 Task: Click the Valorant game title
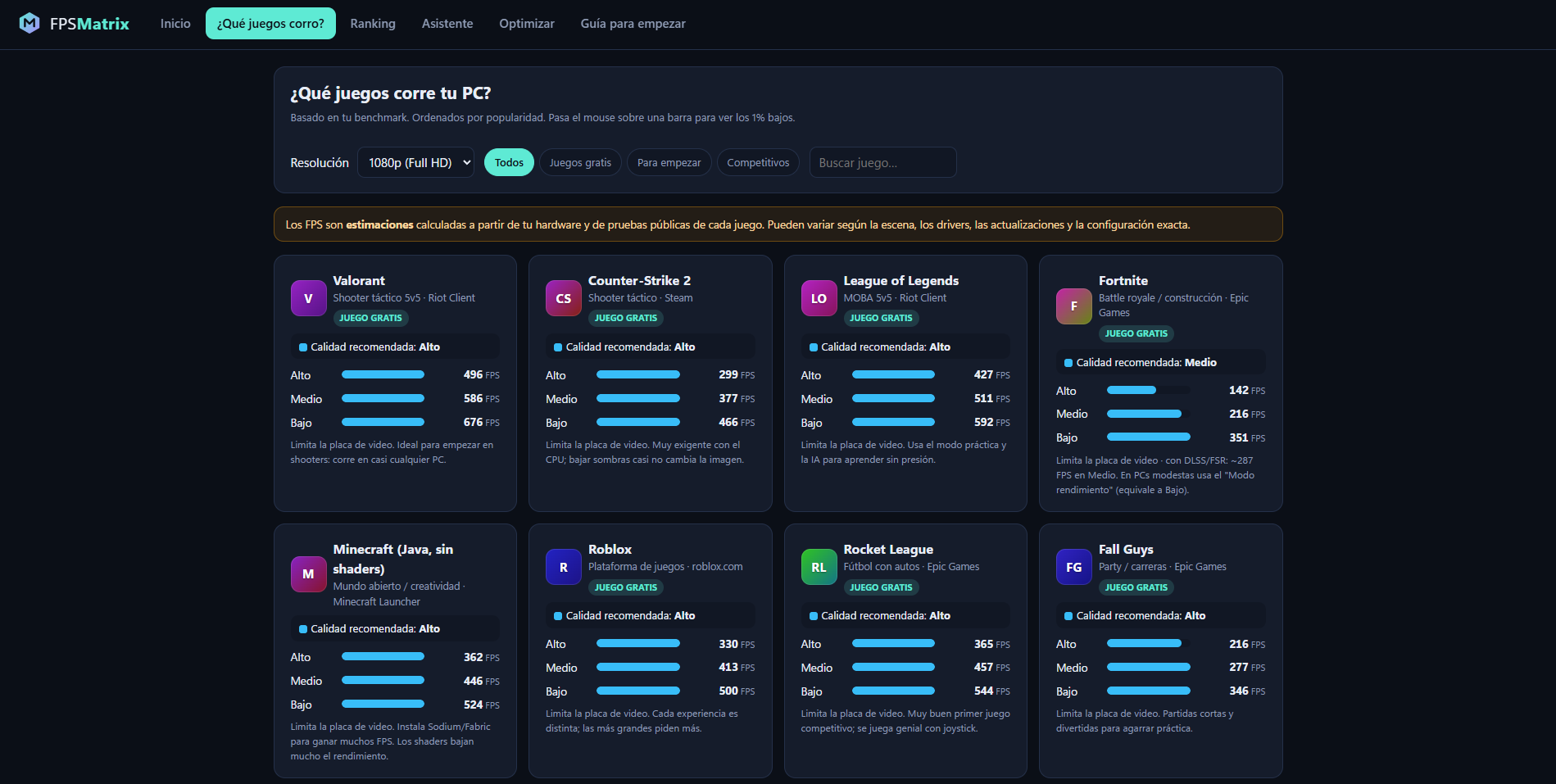[x=359, y=280]
